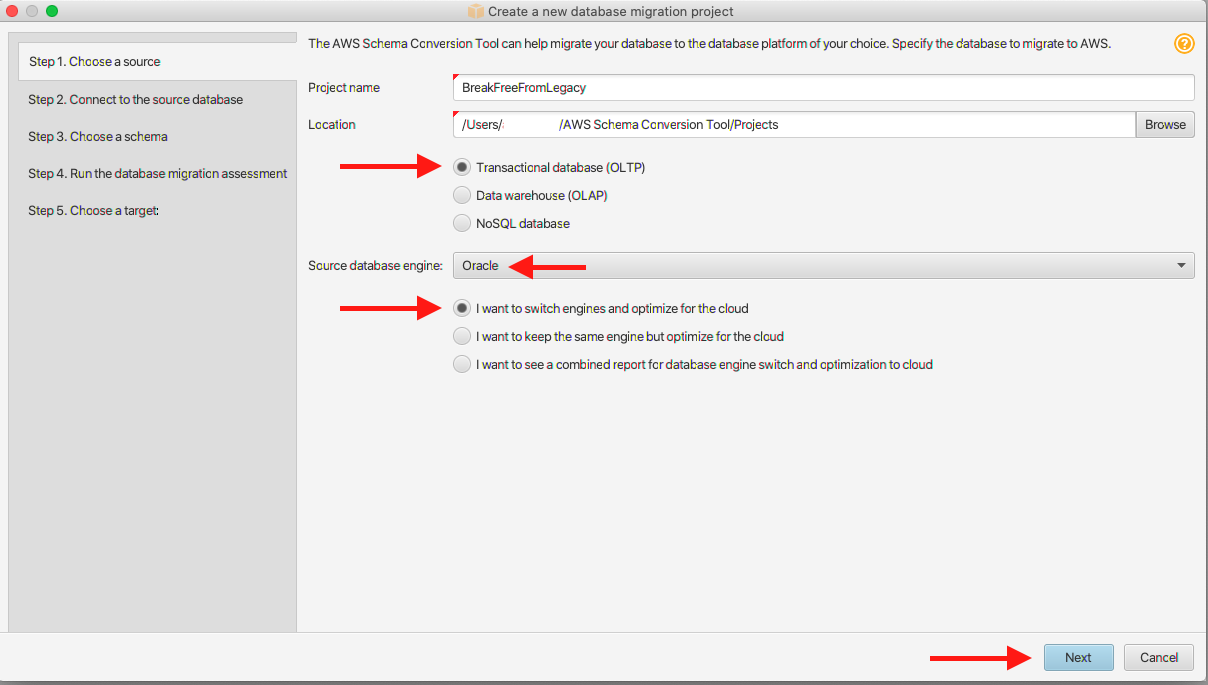The image size is (1208, 685).
Task: Choose combined report radio option
Action: pyautogui.click(x=461, y=364)
